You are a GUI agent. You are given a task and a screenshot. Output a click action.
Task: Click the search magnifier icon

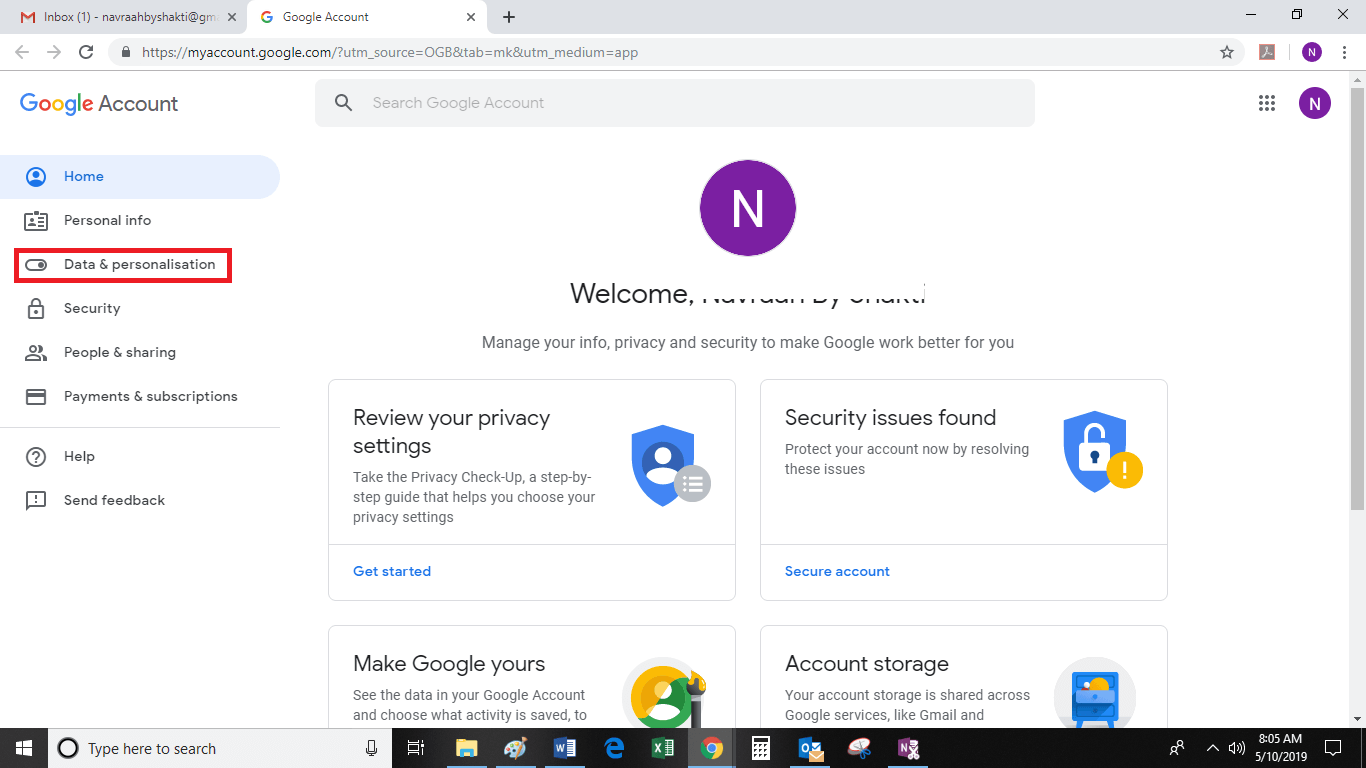(x=344, y=103)
